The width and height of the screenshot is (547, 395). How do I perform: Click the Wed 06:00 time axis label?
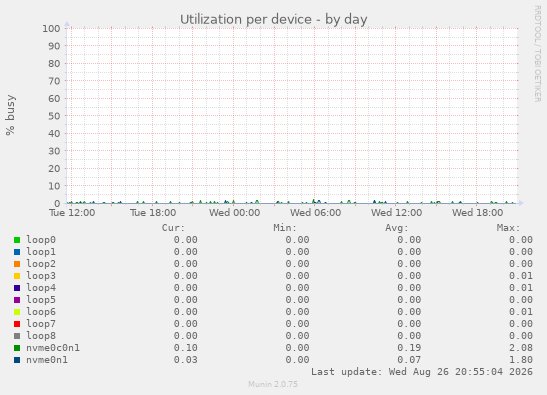click(x=315, y=213)
